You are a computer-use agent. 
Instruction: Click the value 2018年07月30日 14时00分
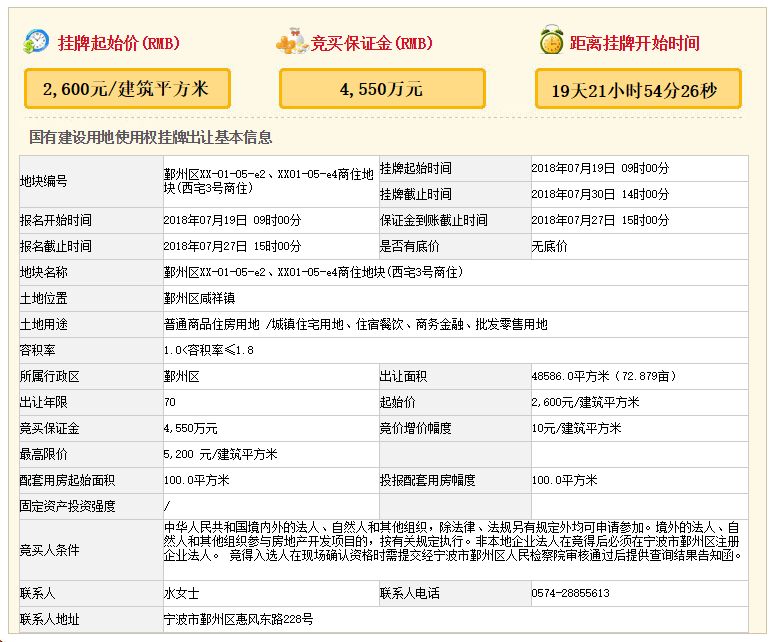[x=600, y=194]
